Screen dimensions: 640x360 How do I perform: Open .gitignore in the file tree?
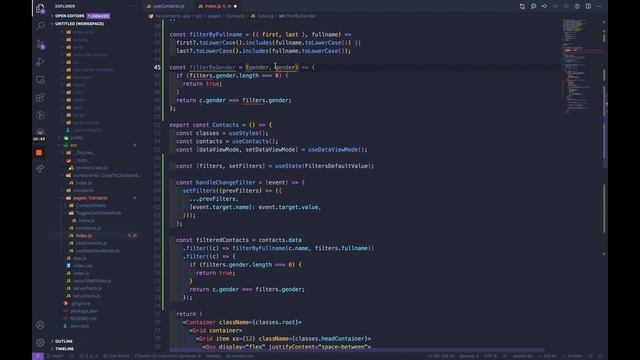click(80, 304)
